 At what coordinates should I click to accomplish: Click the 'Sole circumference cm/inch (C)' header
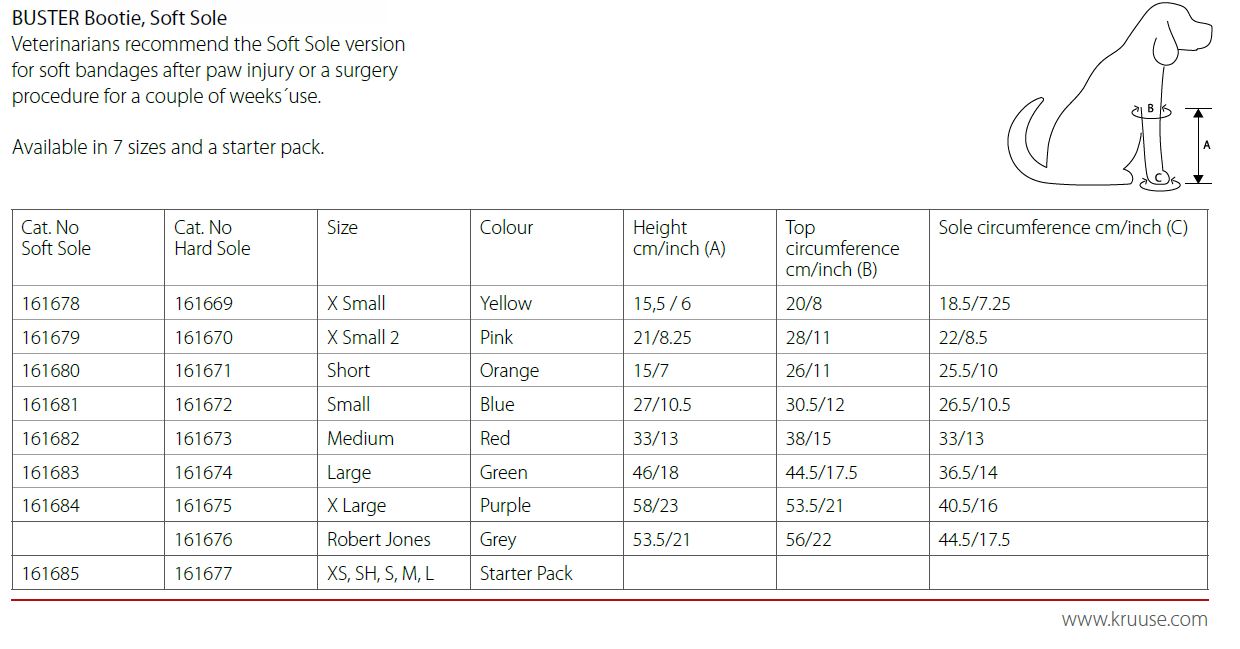1062,228
